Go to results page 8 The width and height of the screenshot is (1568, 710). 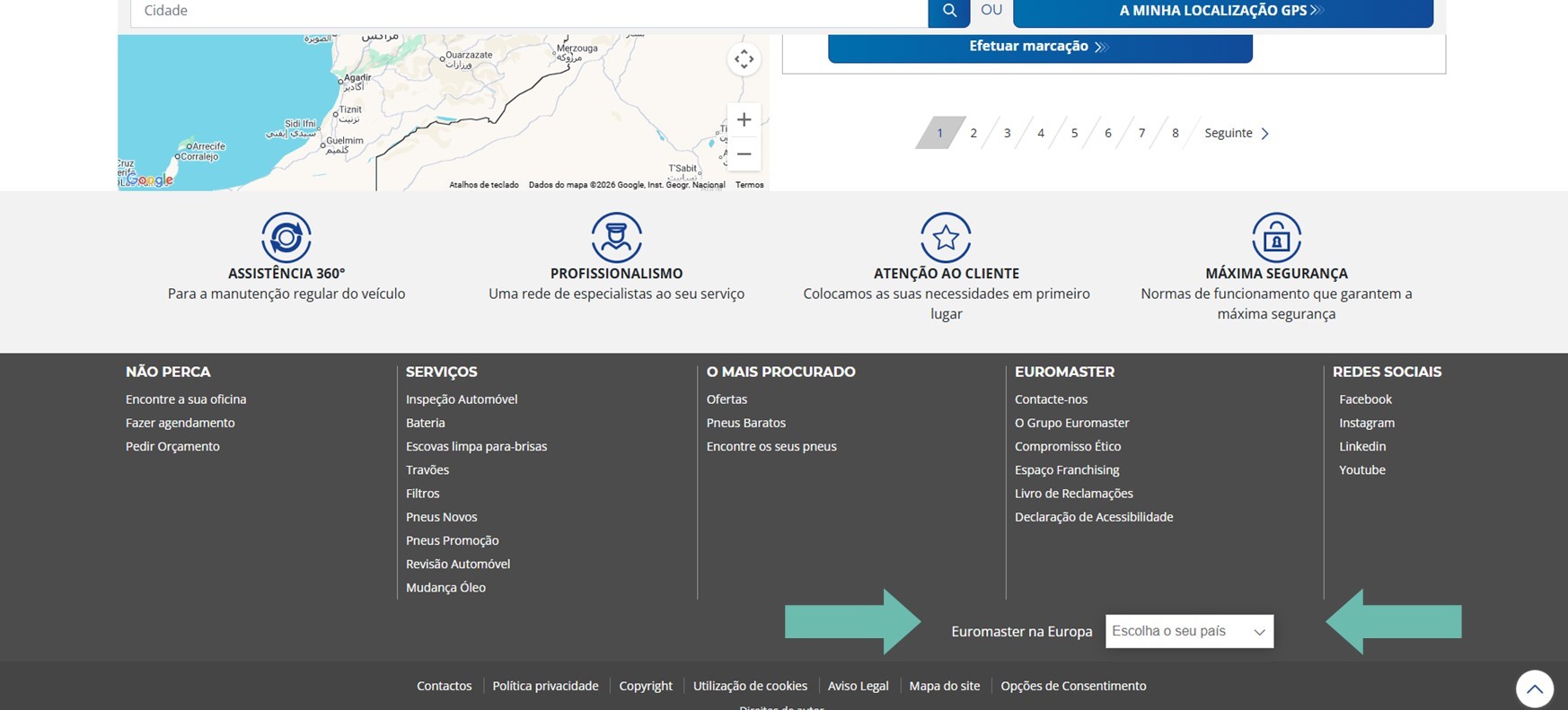click(x=1176, y=133)
